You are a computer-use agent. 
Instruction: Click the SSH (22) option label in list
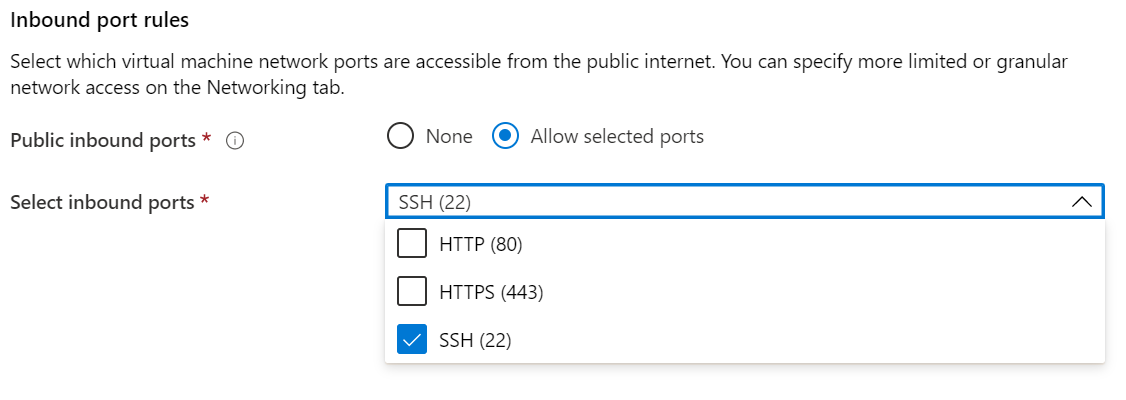click(475, 340)
